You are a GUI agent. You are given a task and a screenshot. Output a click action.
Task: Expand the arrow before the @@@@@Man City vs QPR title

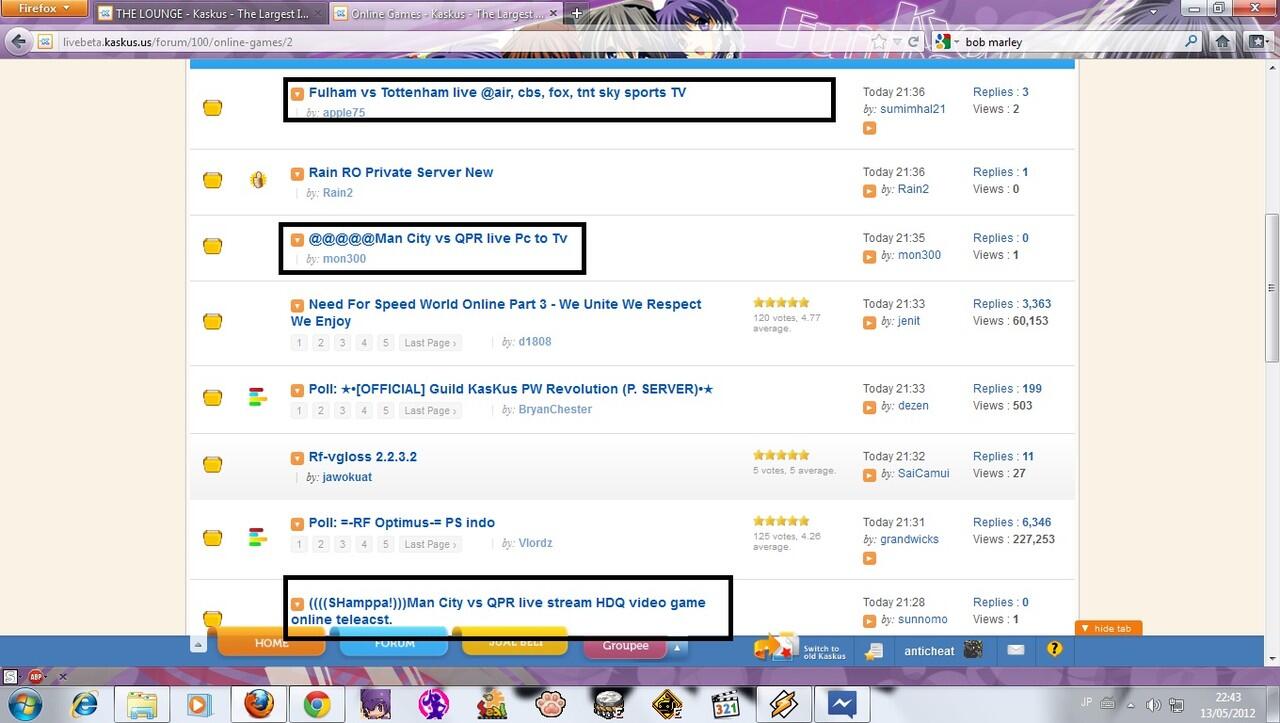[x=297, y=239]
